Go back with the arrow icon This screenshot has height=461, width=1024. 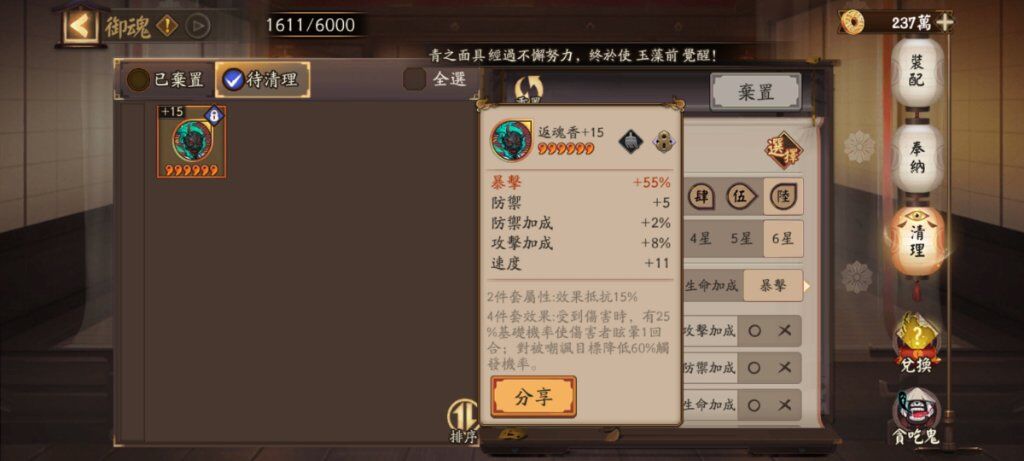80,25
